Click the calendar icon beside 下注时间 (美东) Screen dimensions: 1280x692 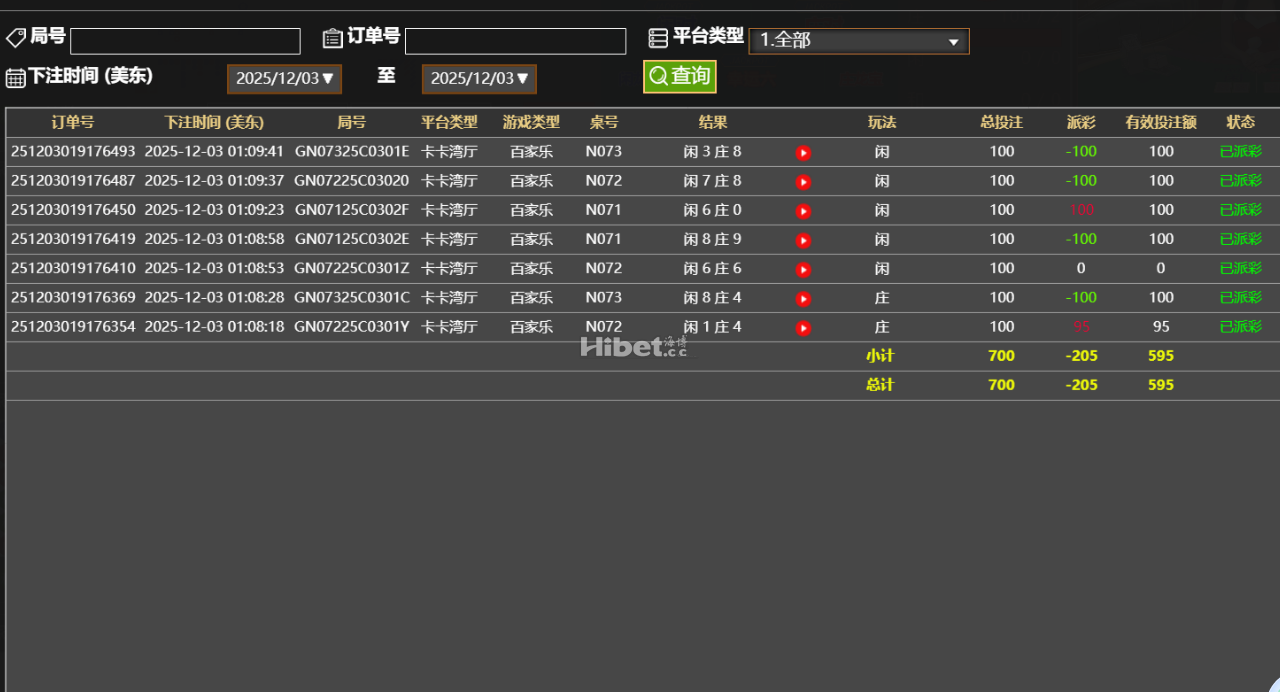(14, 76)
